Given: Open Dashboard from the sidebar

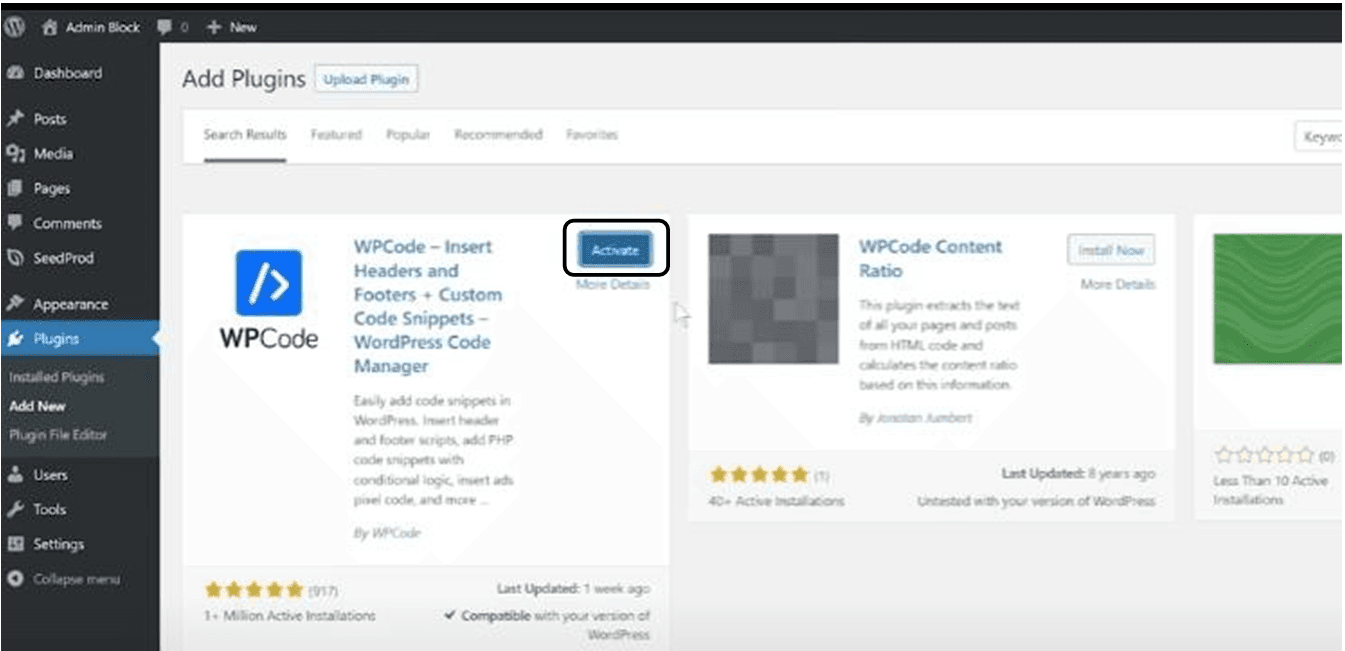Looking at the screenshot, I should [67, 73].
